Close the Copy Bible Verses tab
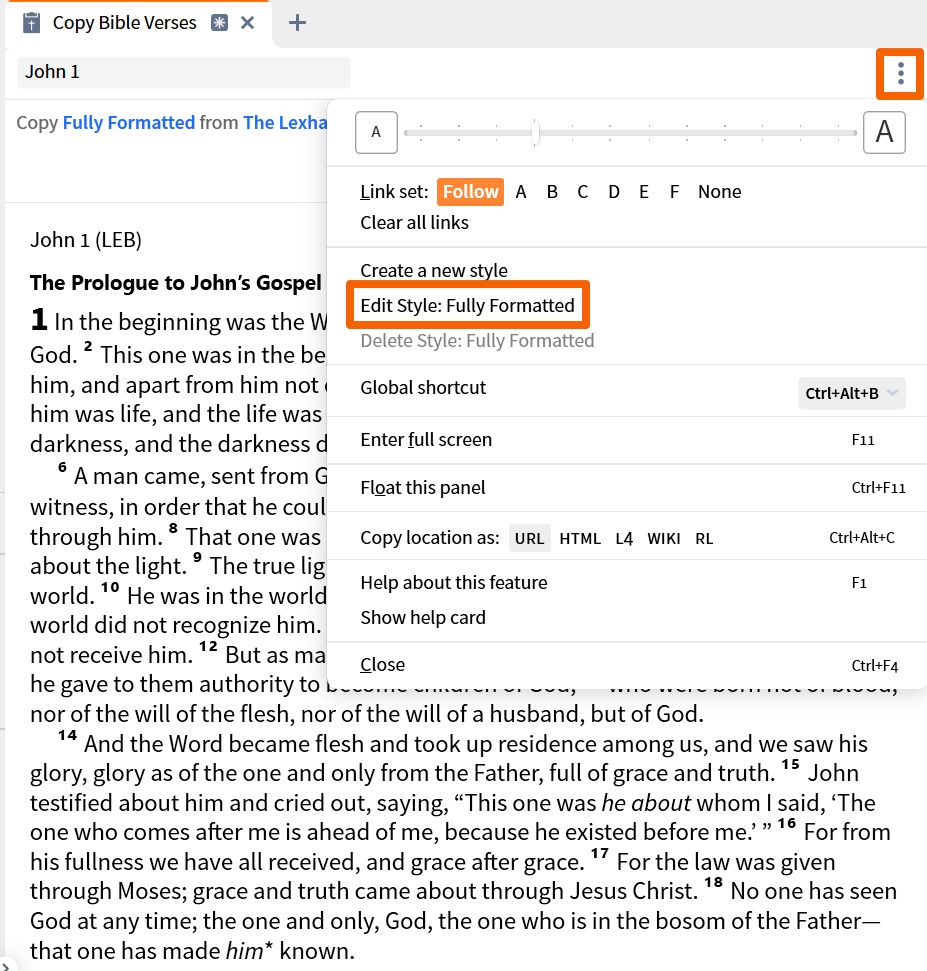Screen dimensions: 927x971 coord(248,23)
